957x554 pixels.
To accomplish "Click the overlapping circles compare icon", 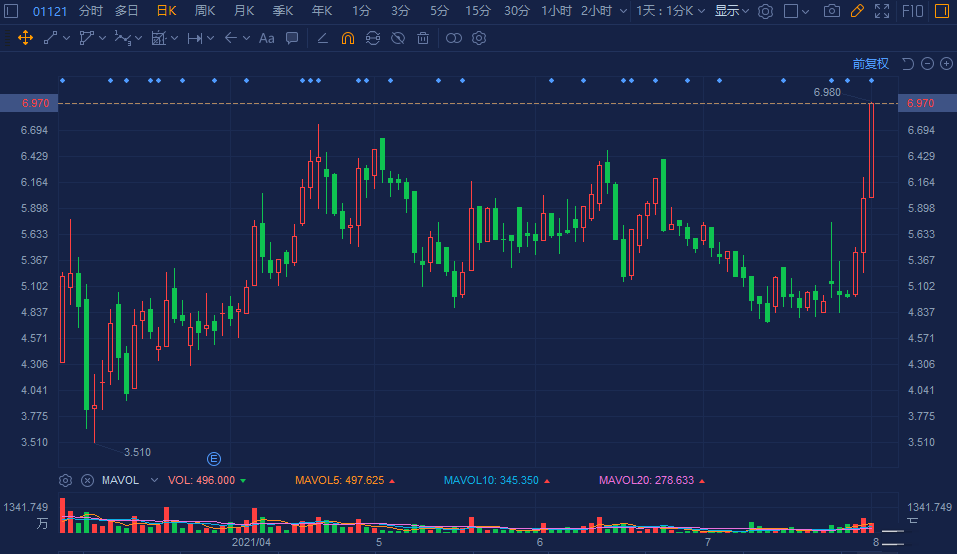I will (x=454, y=38).
